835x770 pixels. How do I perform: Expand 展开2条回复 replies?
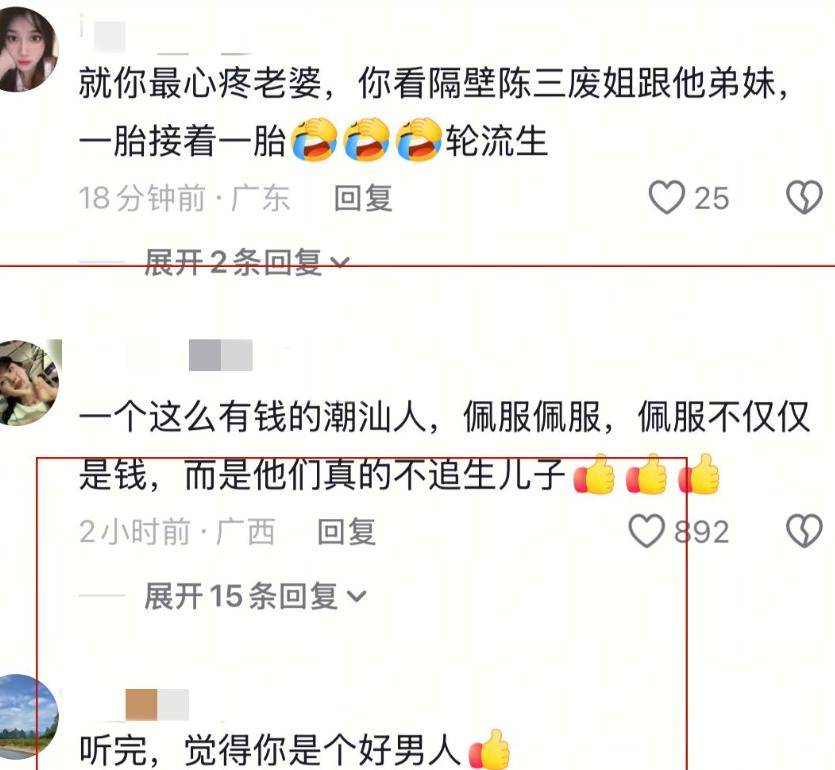coord(247,263)
